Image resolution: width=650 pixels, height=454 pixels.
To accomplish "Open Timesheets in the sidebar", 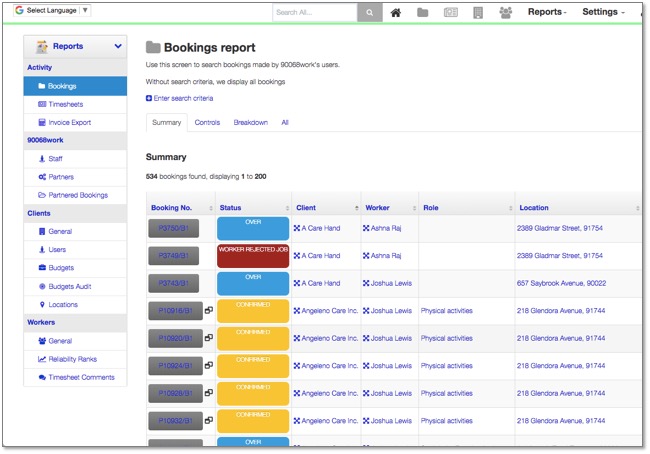I will coord(68,104).
